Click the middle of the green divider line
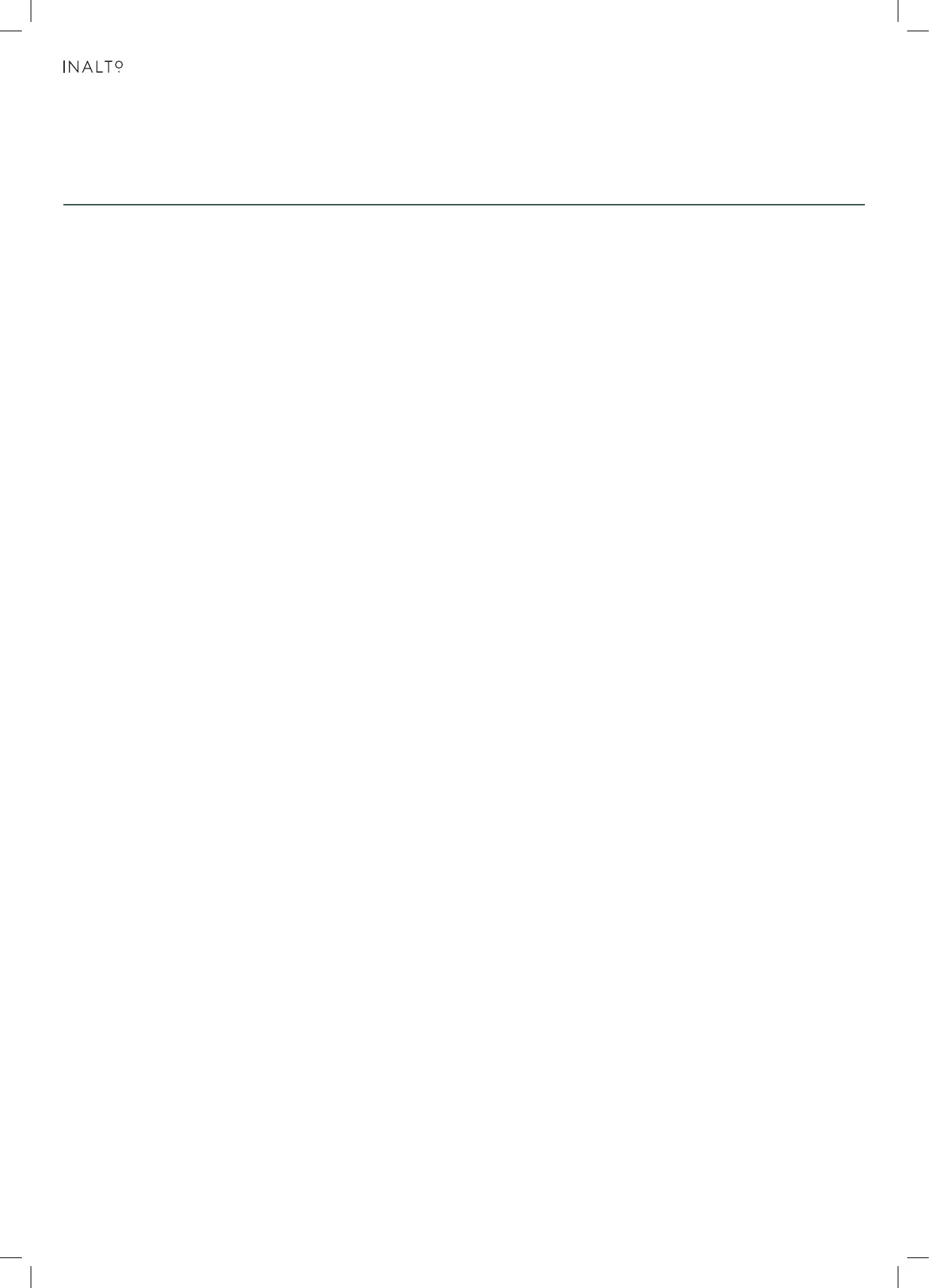The width and height of the screenshot is (929, 1288). pyautogui.click(x=464, y=205)
